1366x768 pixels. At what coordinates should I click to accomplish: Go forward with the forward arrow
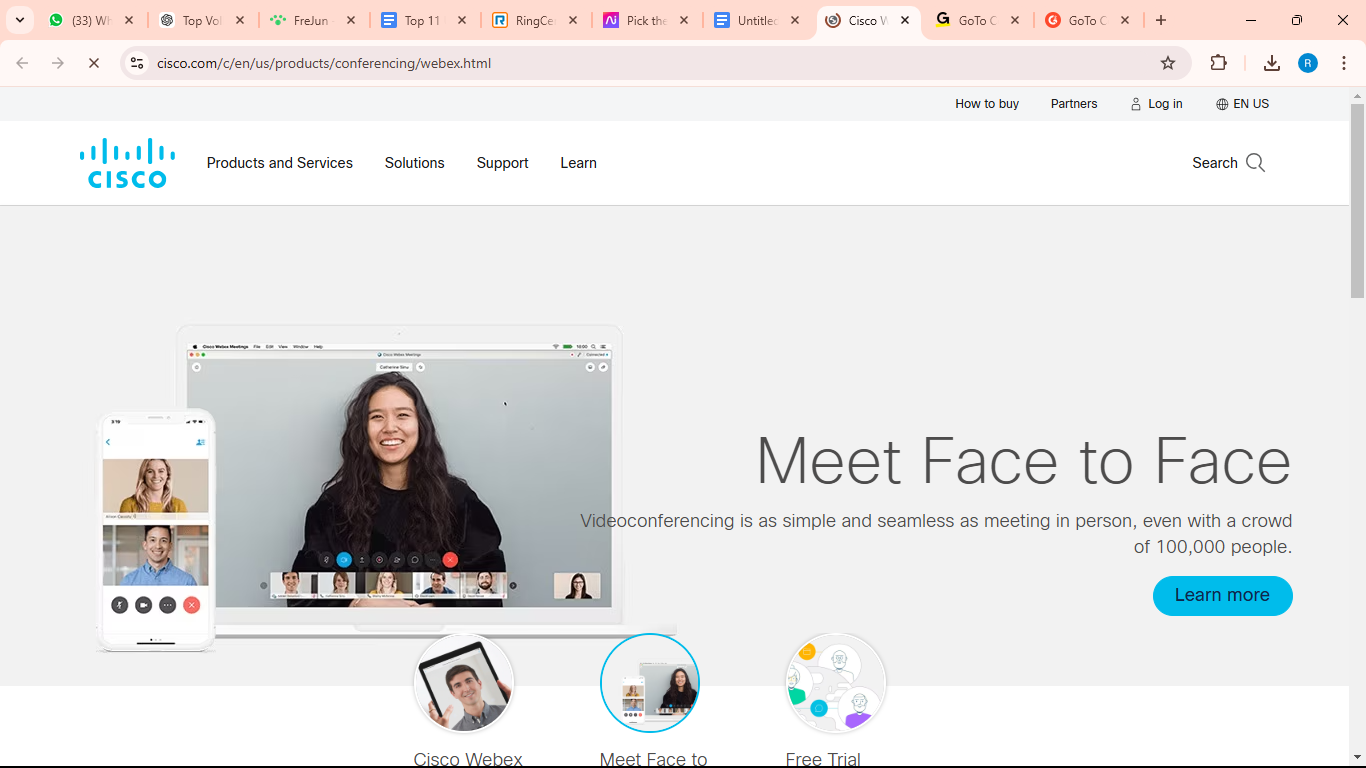click(x=58, y=63)
